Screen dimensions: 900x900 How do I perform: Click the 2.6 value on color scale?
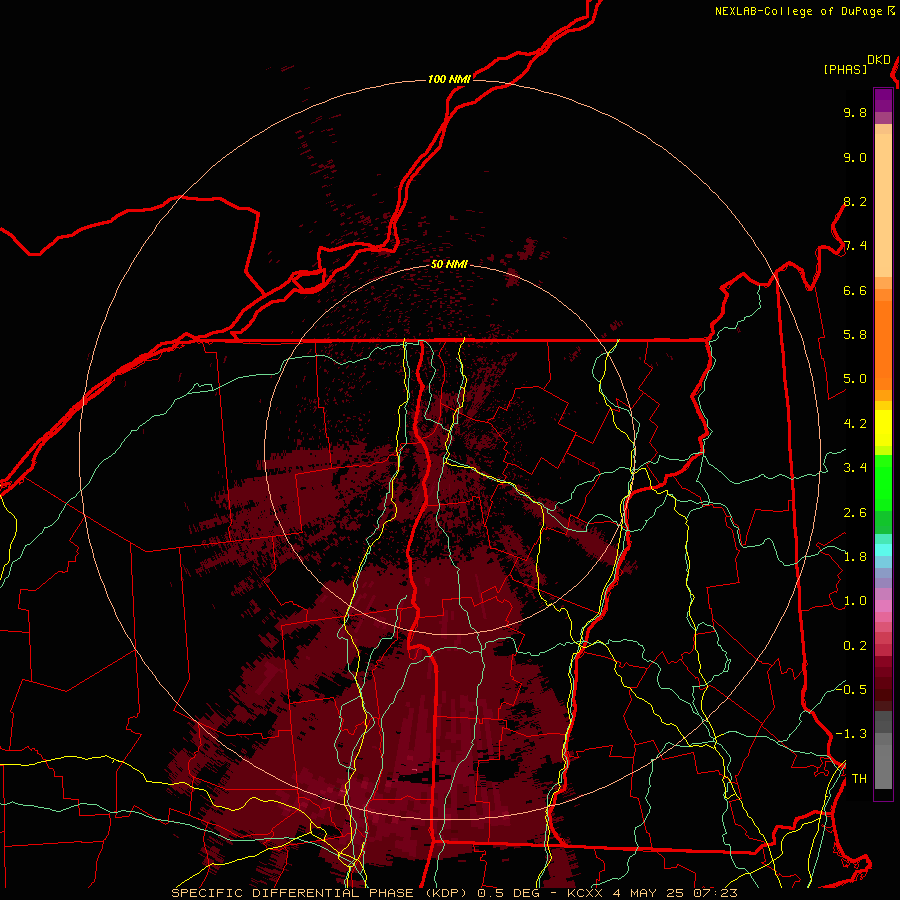[x=855, y=513]
